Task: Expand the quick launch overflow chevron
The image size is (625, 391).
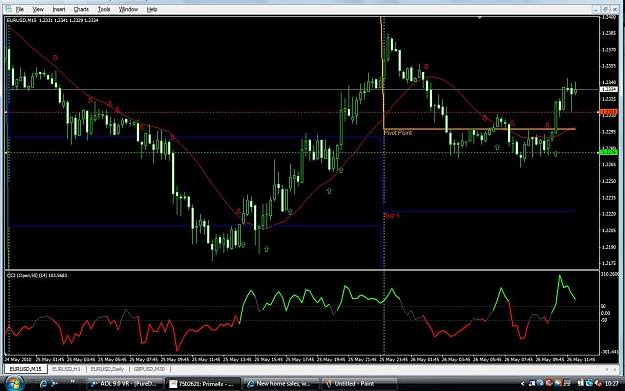Action: (73, 382)
